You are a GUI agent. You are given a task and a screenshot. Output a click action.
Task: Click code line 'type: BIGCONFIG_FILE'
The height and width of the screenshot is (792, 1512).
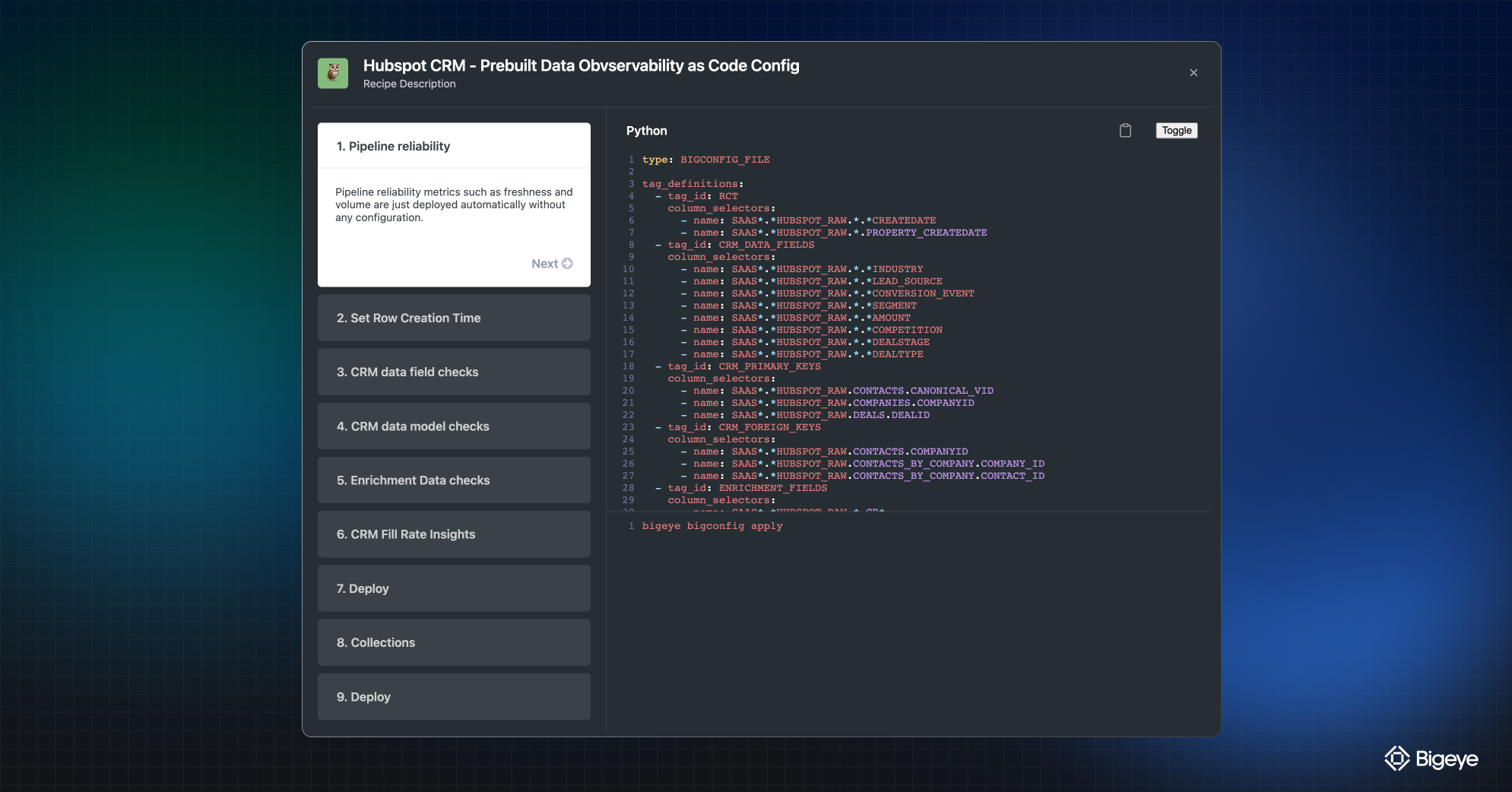coord(706,160)
